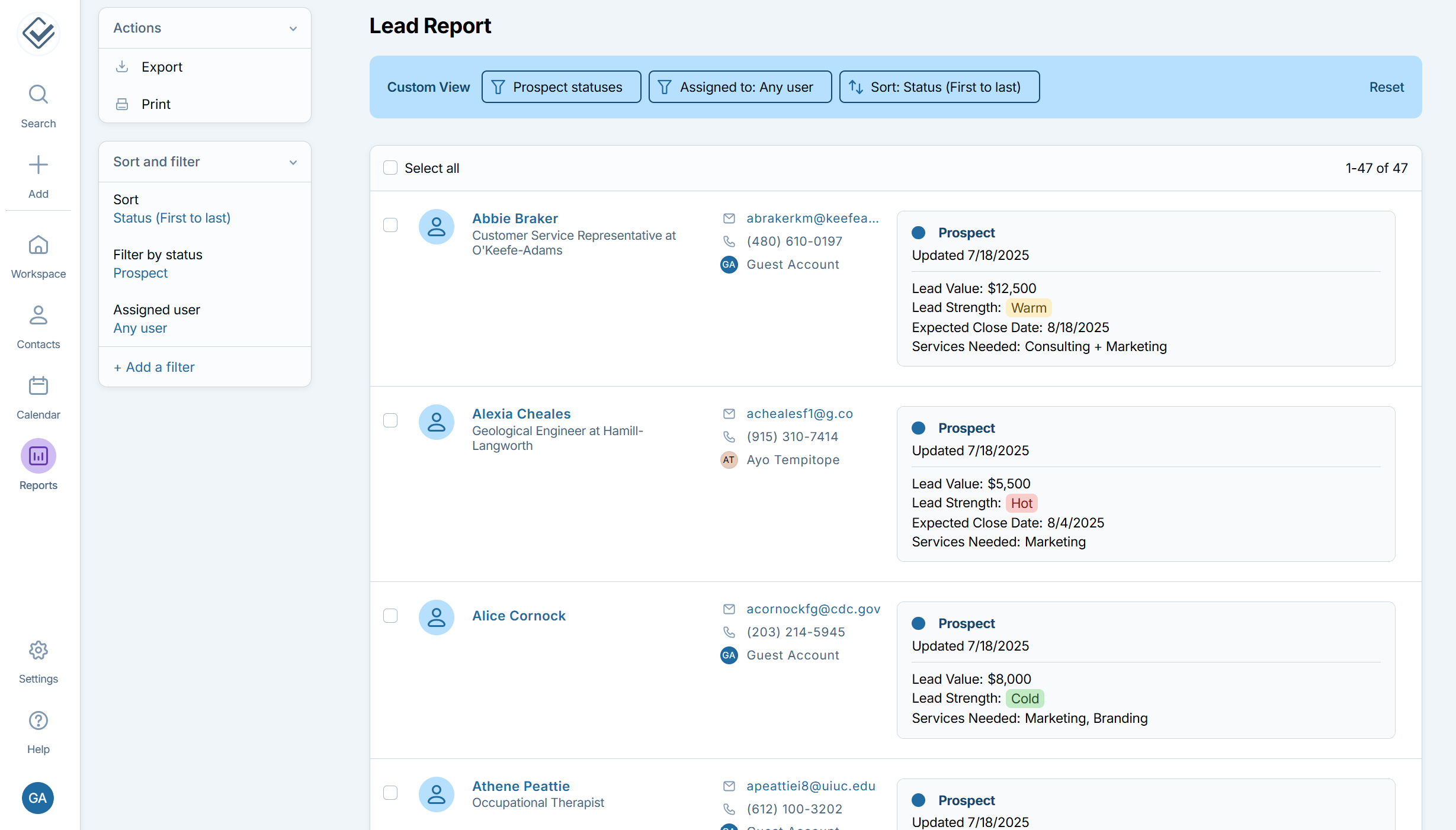Choose Export from Actions menu
The image size is (1456, 830).
pos(162,67)
